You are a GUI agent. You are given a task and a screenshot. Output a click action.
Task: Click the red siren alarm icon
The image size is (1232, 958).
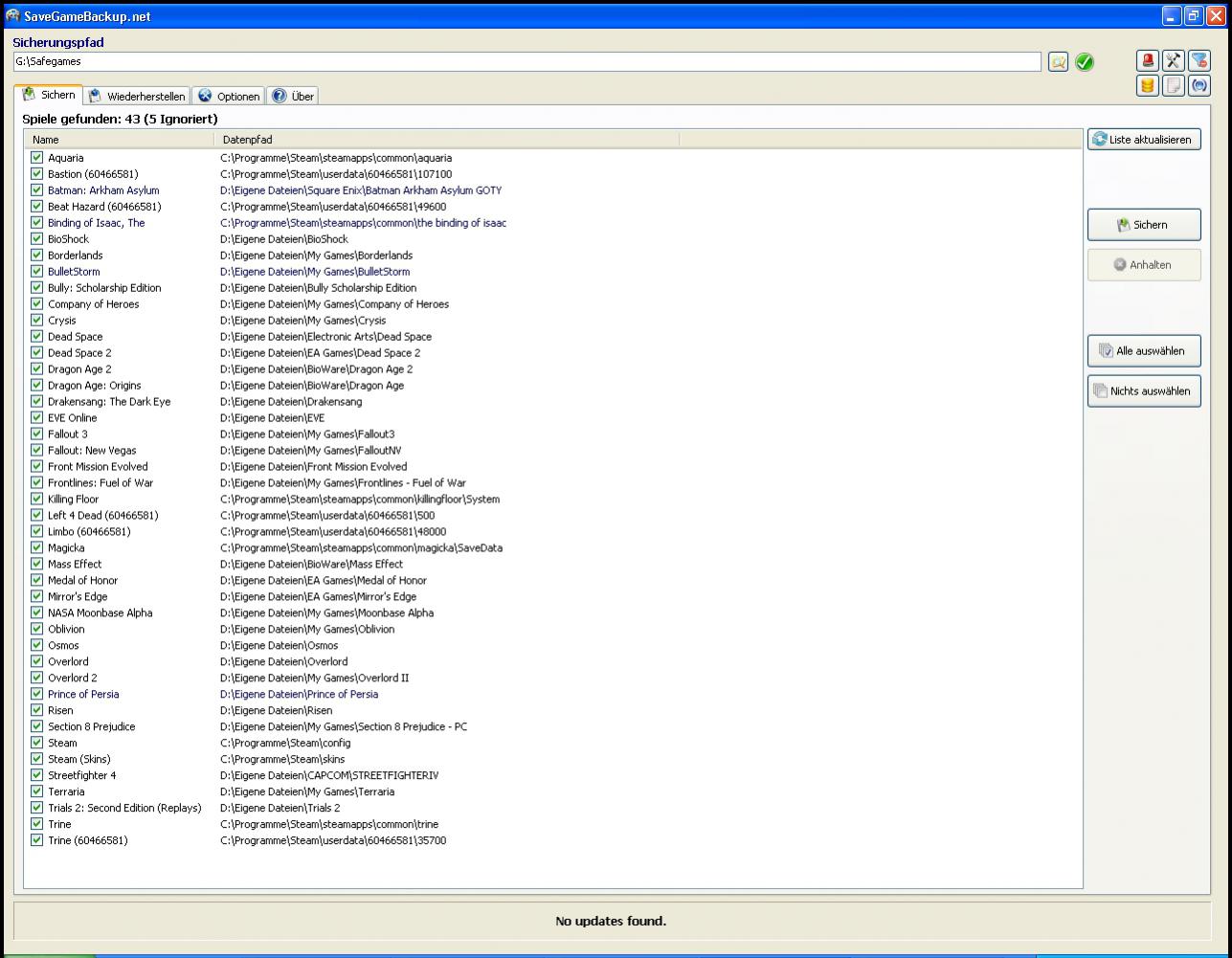[x=1148, y=60]
